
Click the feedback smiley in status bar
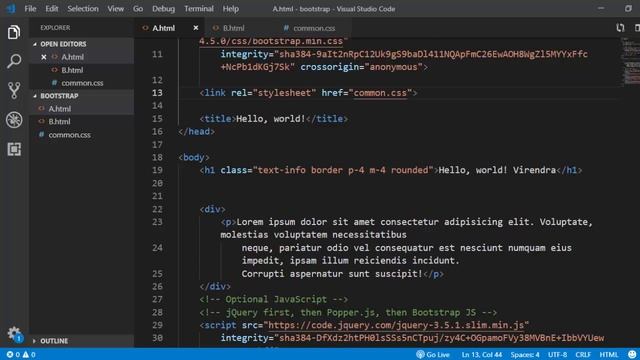pos(632,354)
